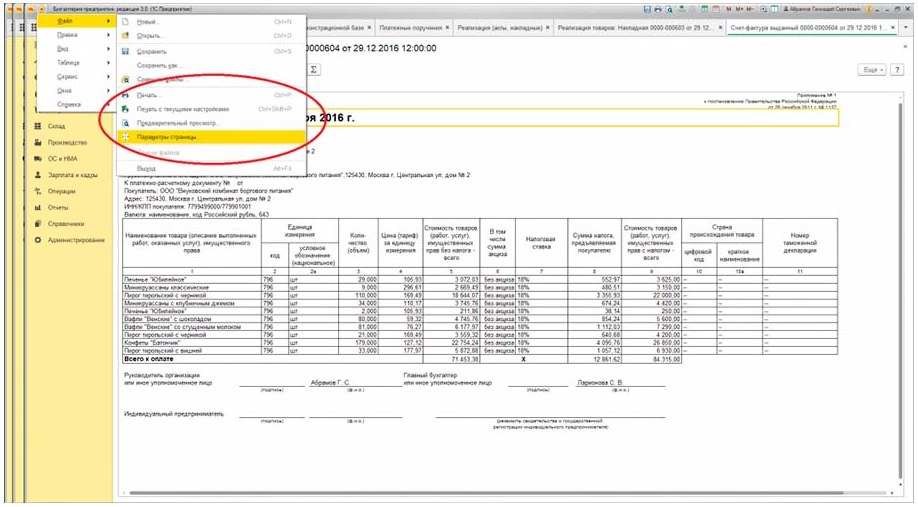Click the Зарплата и кадры person icon
The image size is (918, 507).
point(38,175)
